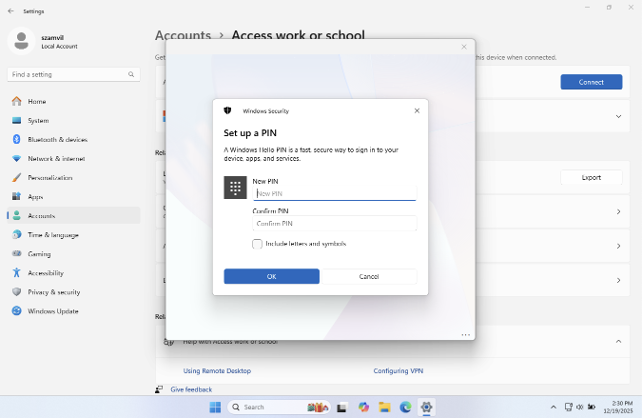The height and width of the screenshot is (418, 642).
Task: Open Privacy & security settings
Action: point(53,292)
